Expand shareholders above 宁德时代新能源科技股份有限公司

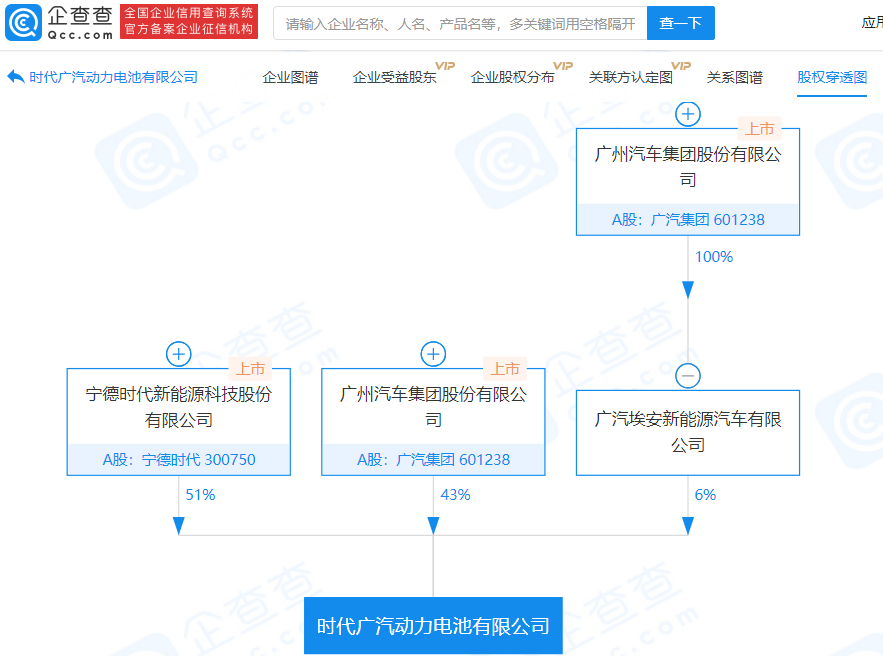(178, 354)
